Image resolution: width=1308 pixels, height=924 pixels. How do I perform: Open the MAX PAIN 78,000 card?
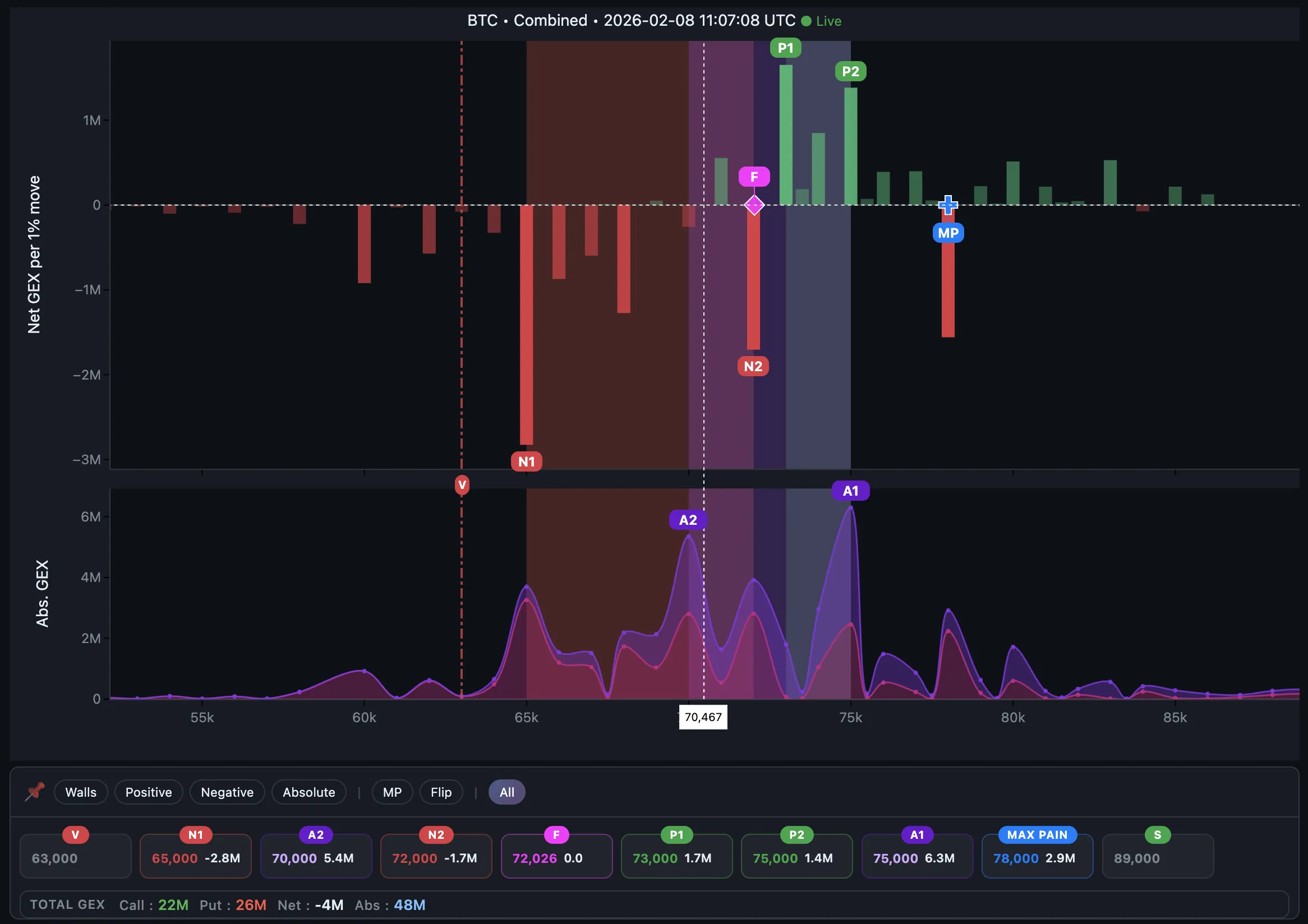coord(1037,857)
